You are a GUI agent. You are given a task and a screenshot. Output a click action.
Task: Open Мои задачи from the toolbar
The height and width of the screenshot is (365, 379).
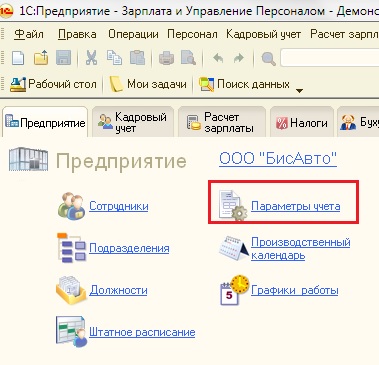pyautogui.click(x=148, y=84)
